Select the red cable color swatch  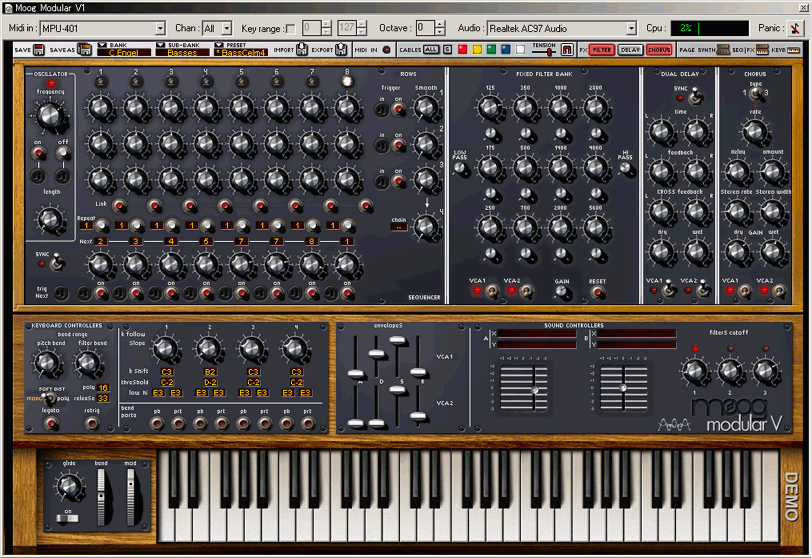point(462,50)
